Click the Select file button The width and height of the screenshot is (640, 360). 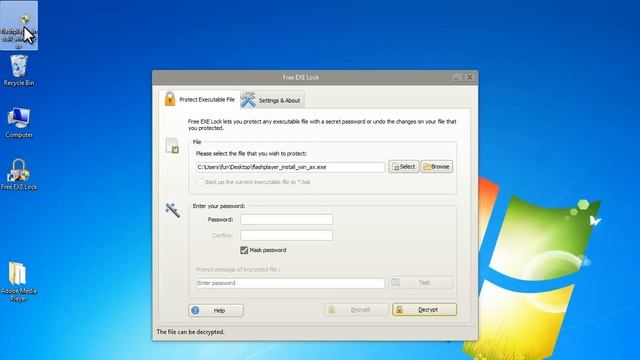[x=403, y=167]
